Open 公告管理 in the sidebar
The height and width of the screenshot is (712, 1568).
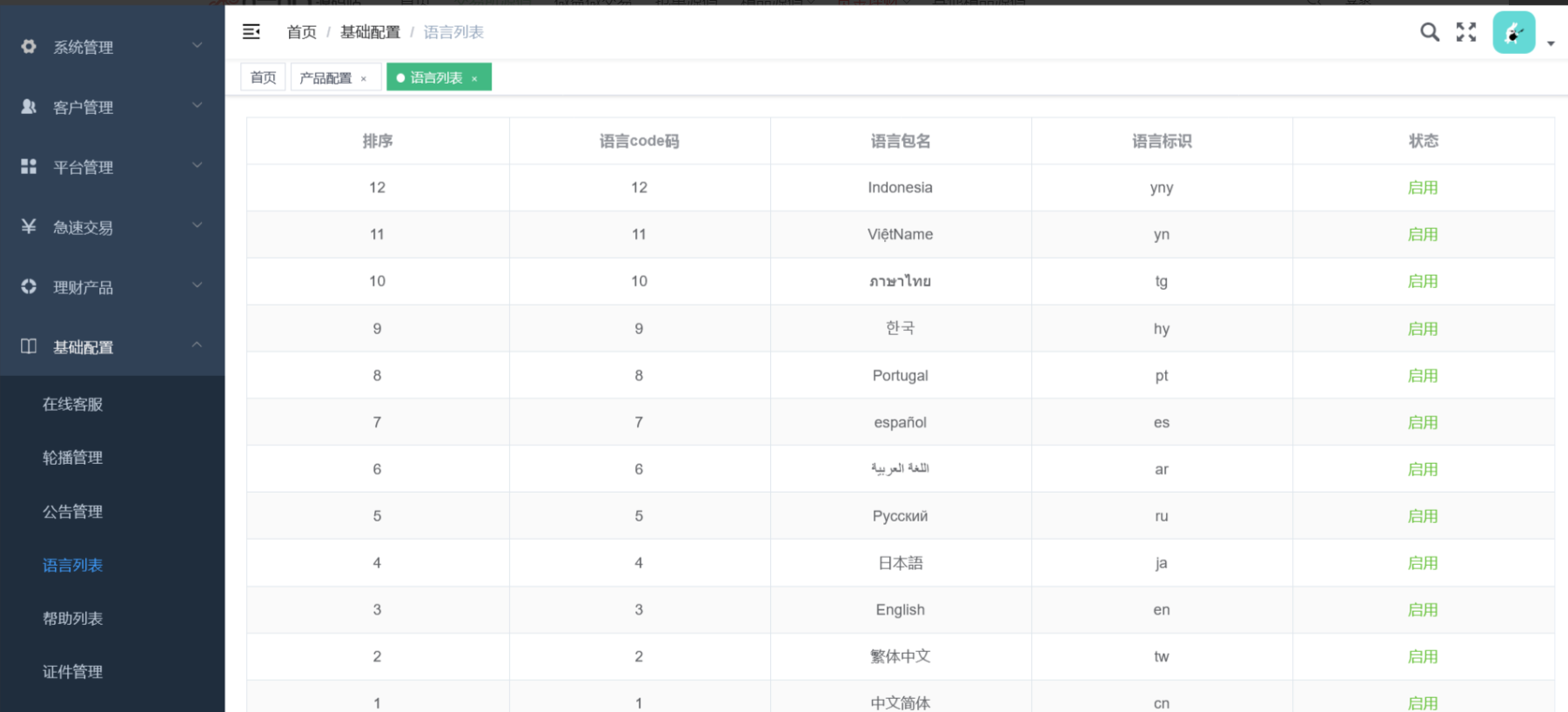pos(73,512)
